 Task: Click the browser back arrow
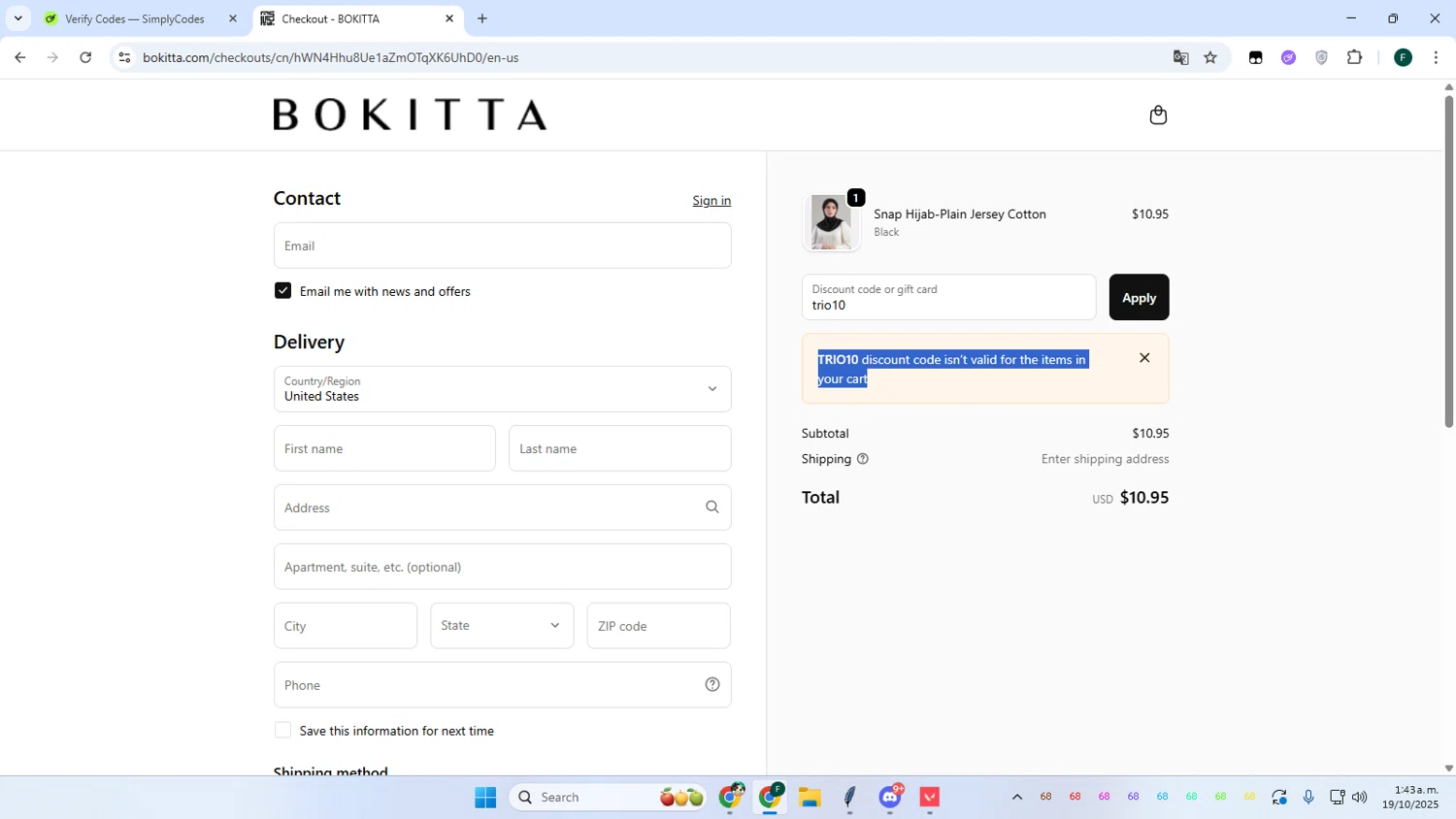(19, 57)
